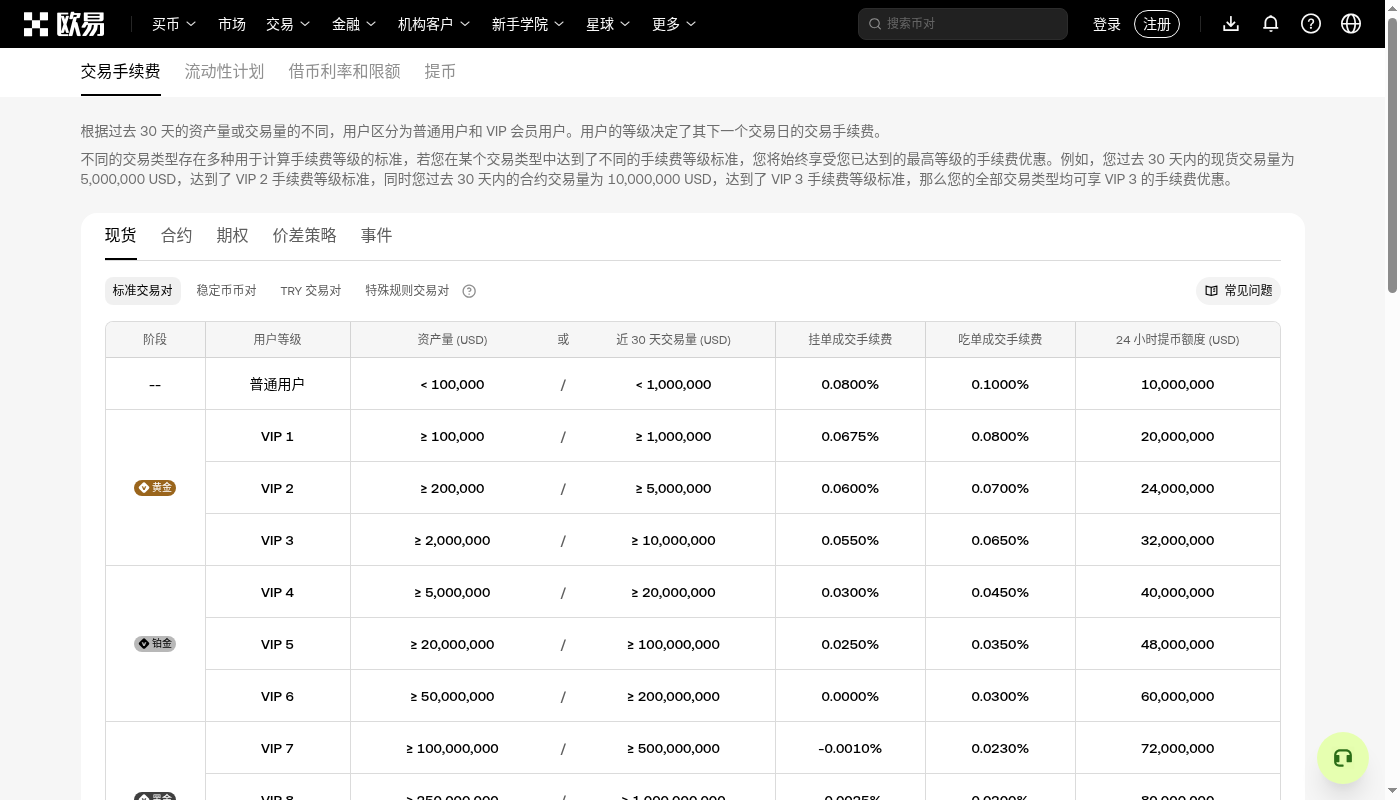Expand the 买币 dropdown menu
The image size is (1400, 800).
(x=174, y=24)
